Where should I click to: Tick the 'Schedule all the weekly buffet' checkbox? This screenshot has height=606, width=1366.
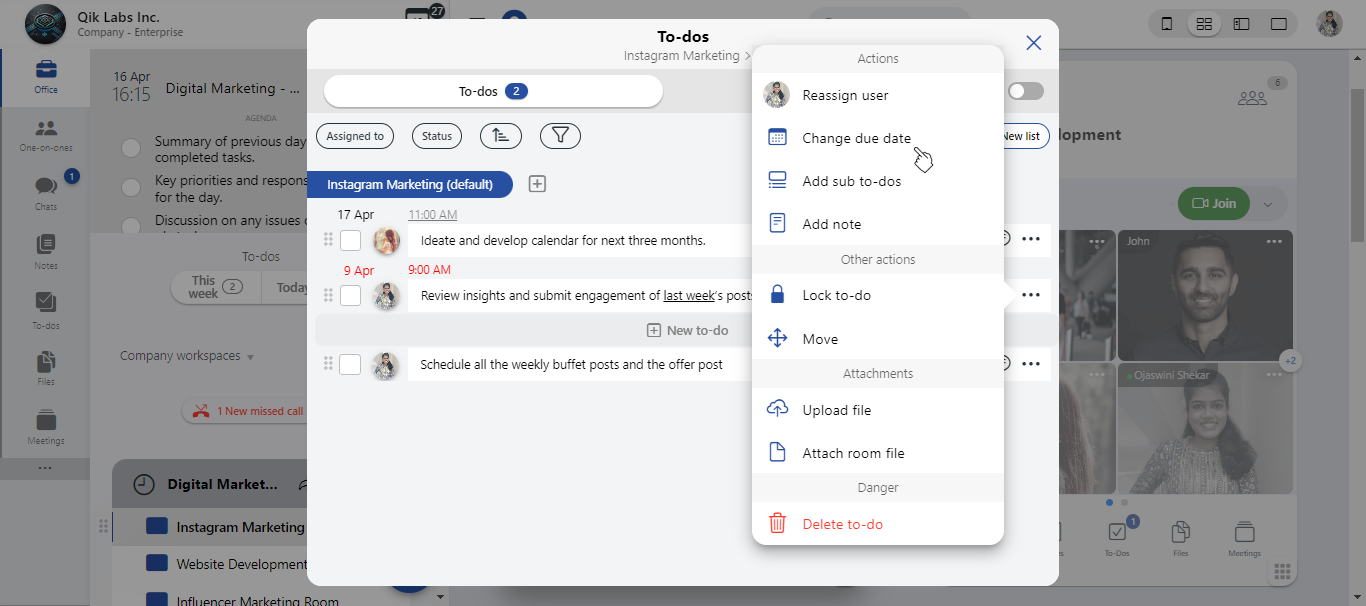pyautogui.click(x=350, y=365)
